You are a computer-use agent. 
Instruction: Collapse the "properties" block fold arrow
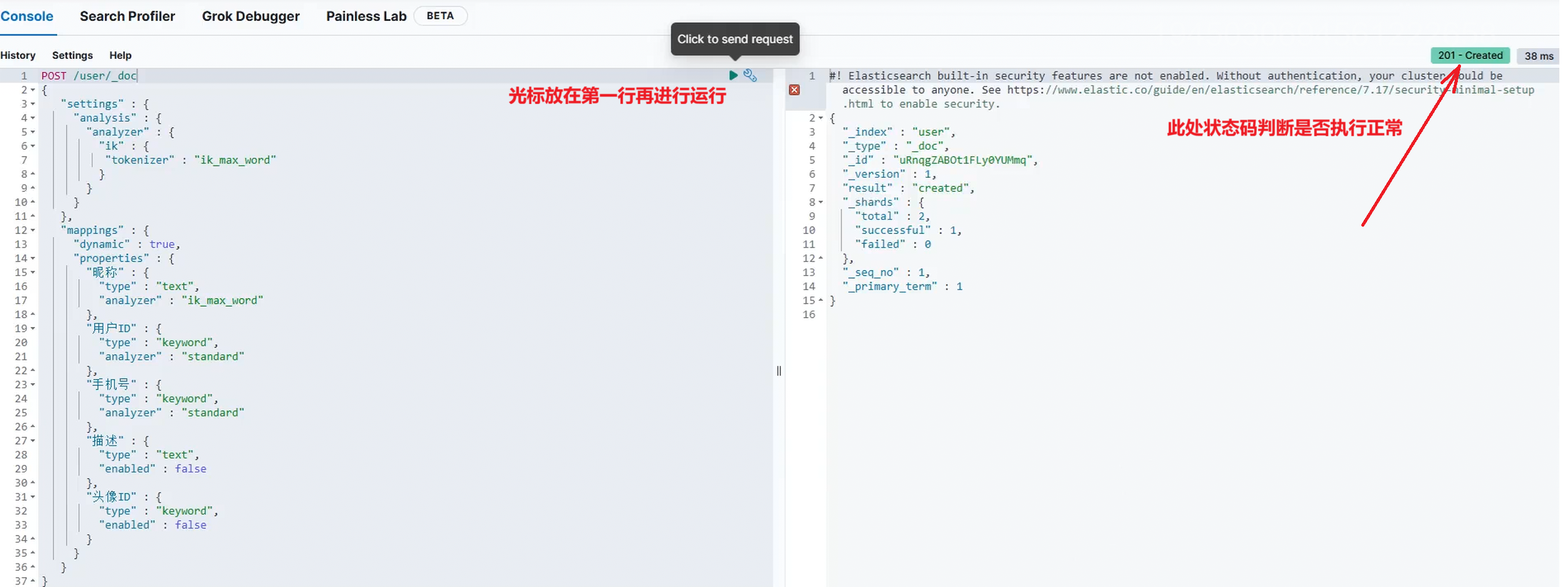tap(33, 258)
